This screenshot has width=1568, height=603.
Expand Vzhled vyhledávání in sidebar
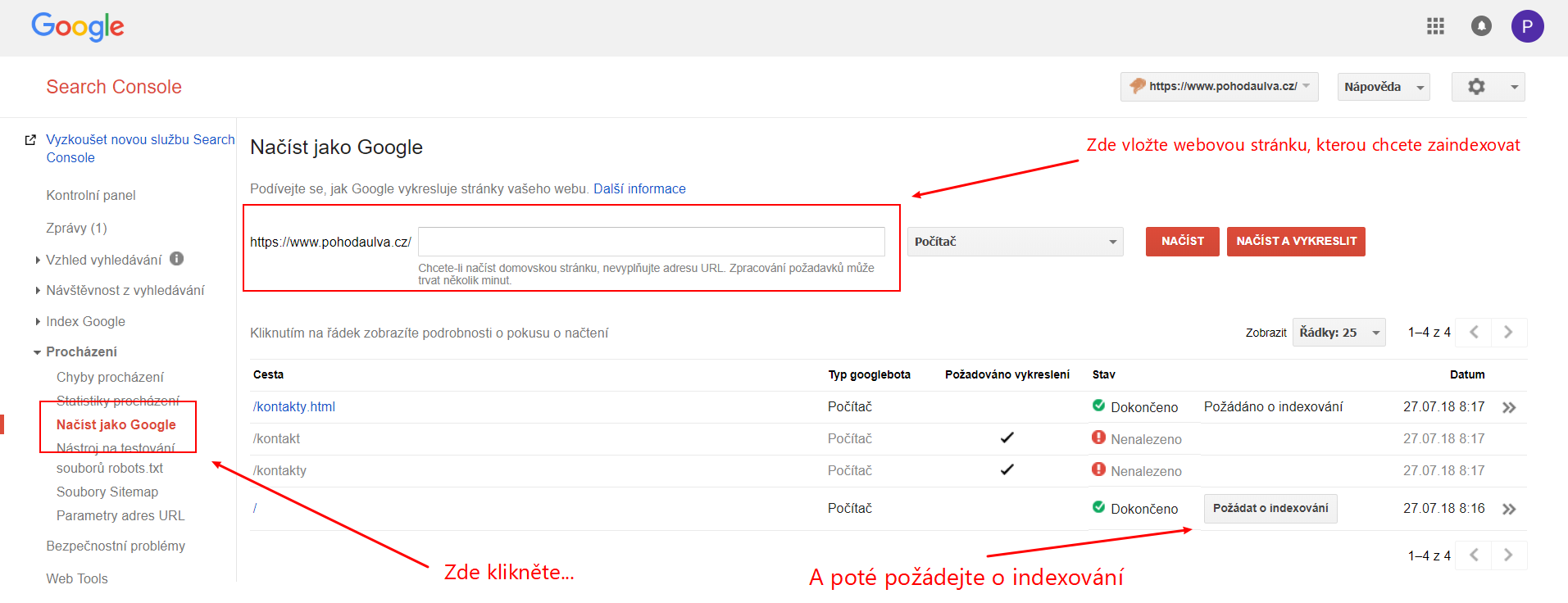103,260
